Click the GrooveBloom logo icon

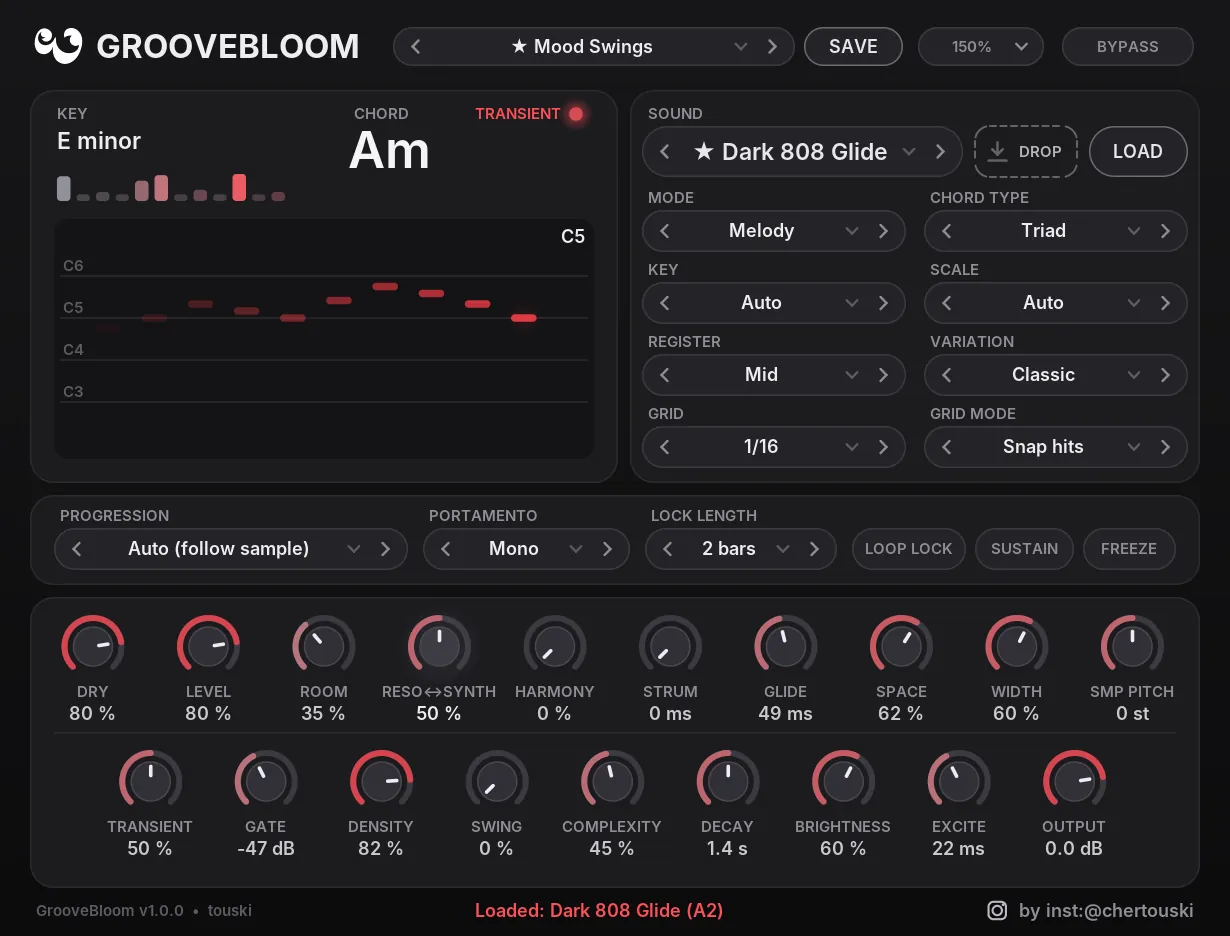(59, 45)
